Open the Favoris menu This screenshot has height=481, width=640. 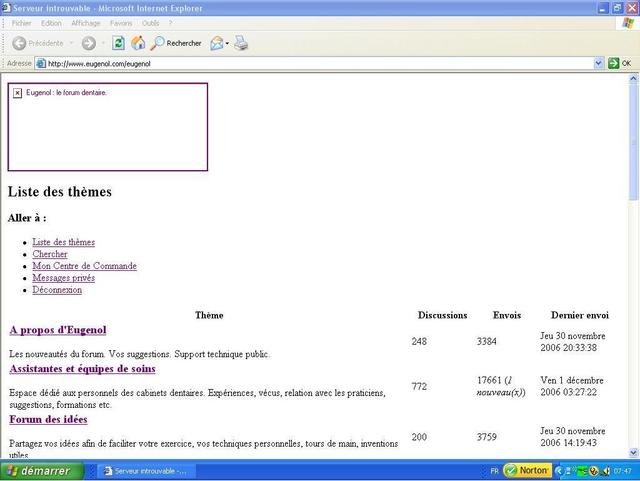120,23
